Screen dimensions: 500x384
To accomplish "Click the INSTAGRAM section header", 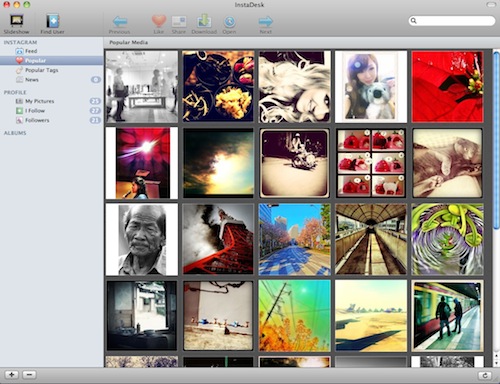I will pyautogui.click(x=20, y=42).
